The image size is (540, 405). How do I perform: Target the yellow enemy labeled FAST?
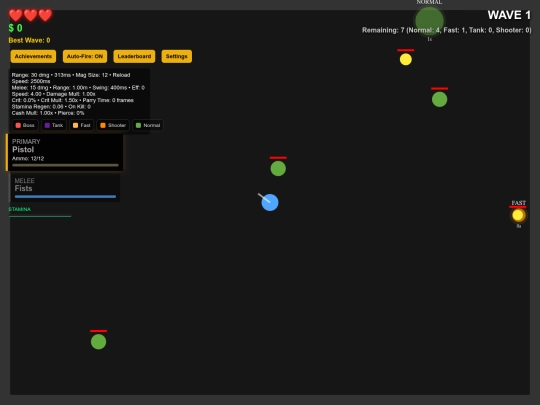[x=518, y=215]
